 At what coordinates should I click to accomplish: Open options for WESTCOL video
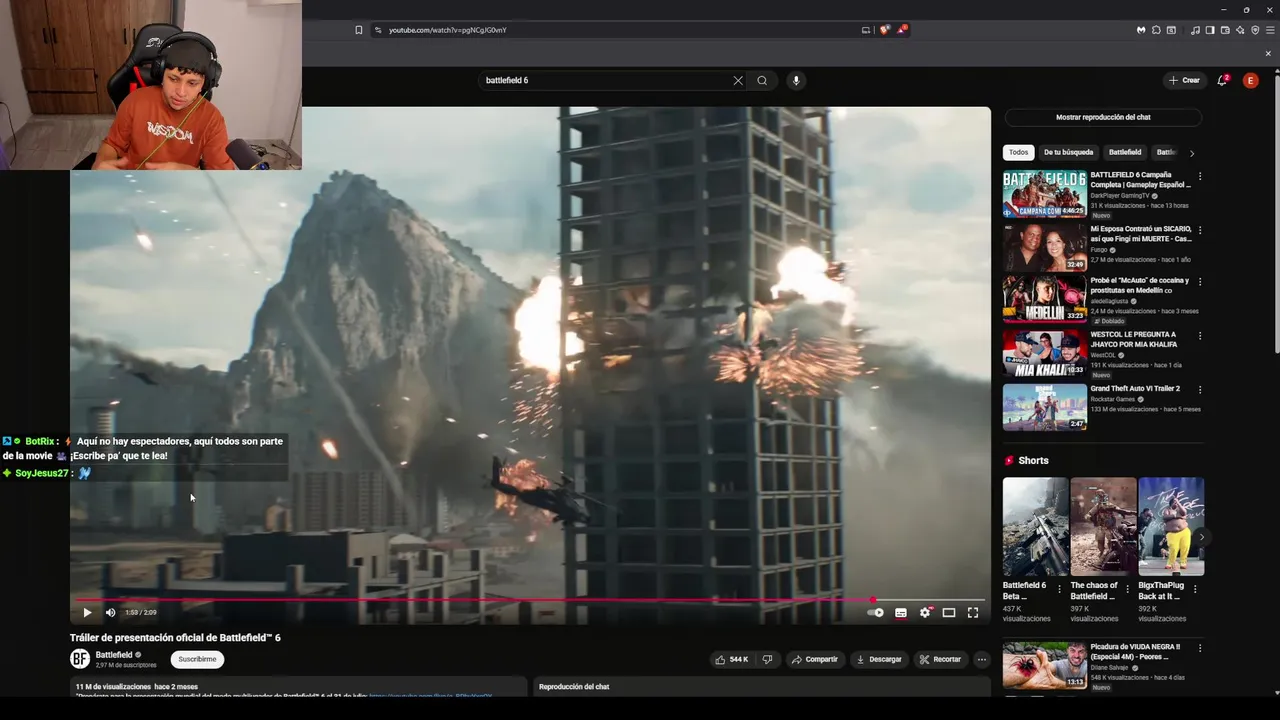click(x=1200, y=336)
